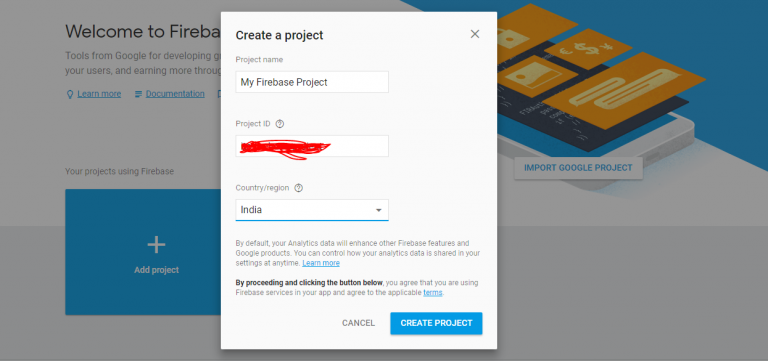Click the CANCEL button

(x=359, y=323)
